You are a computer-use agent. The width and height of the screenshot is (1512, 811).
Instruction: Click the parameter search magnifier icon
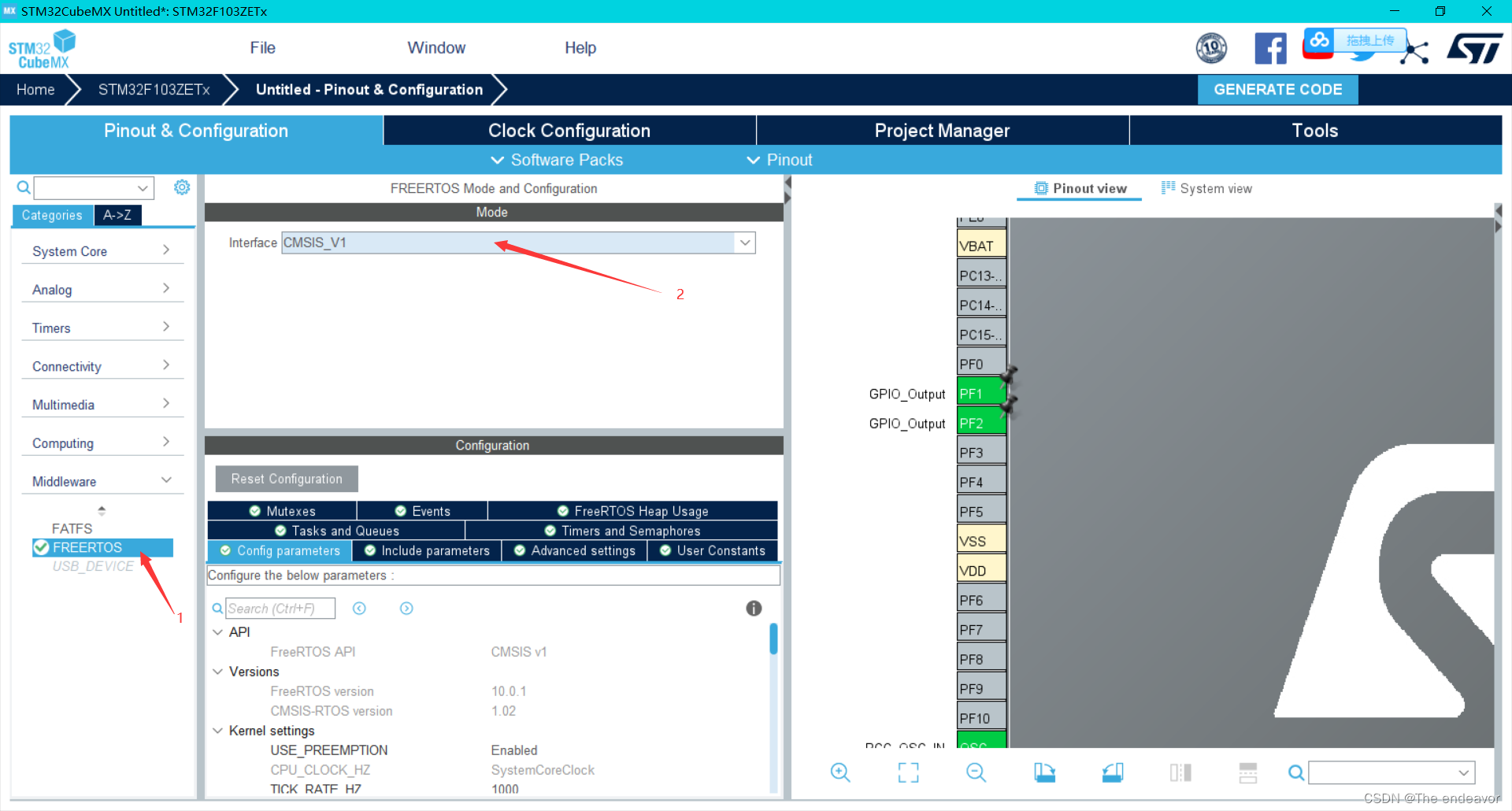pos(217,609)
